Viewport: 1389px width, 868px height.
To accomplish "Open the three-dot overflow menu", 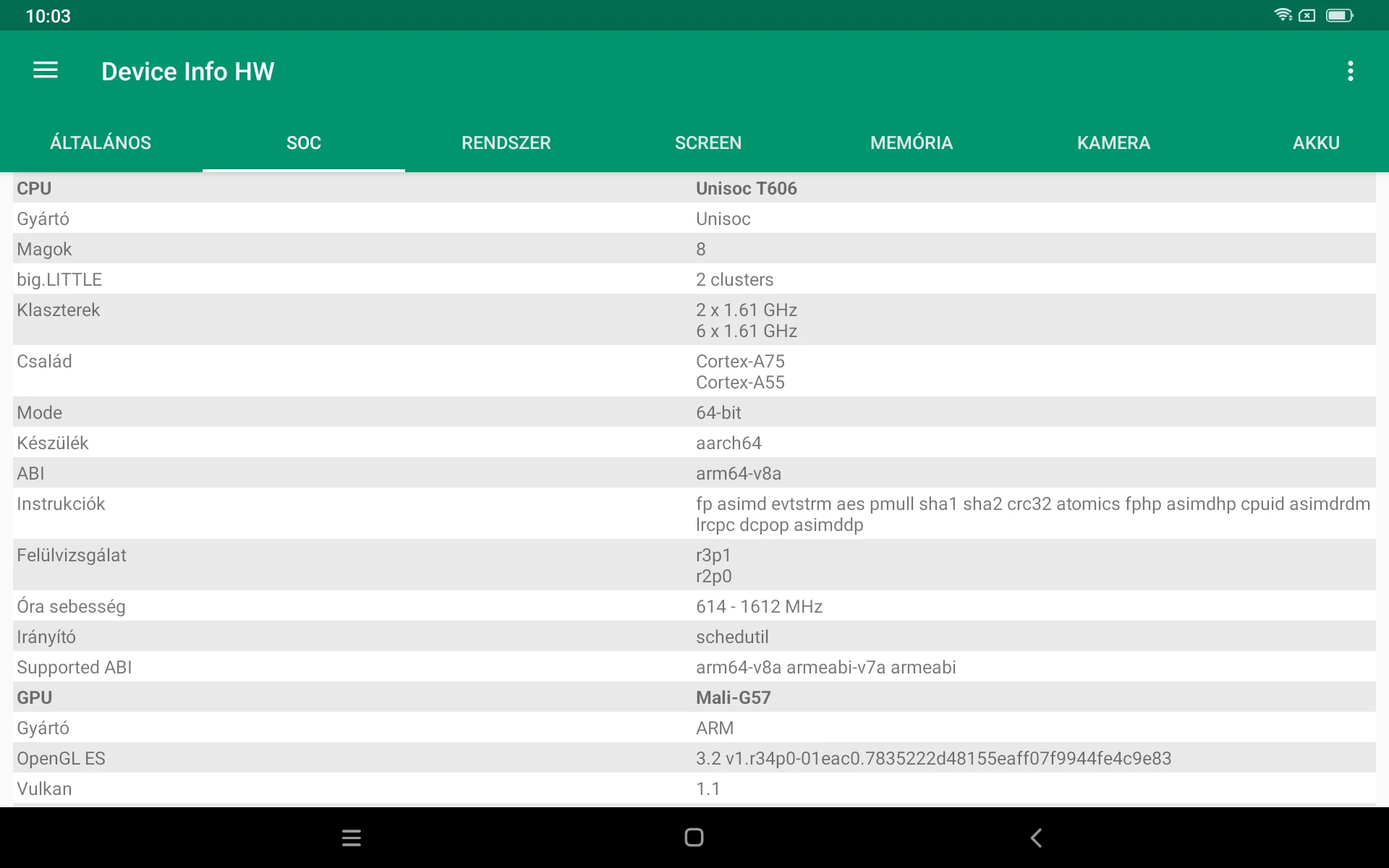I will pyautogui.click(x=1350, y=71).
